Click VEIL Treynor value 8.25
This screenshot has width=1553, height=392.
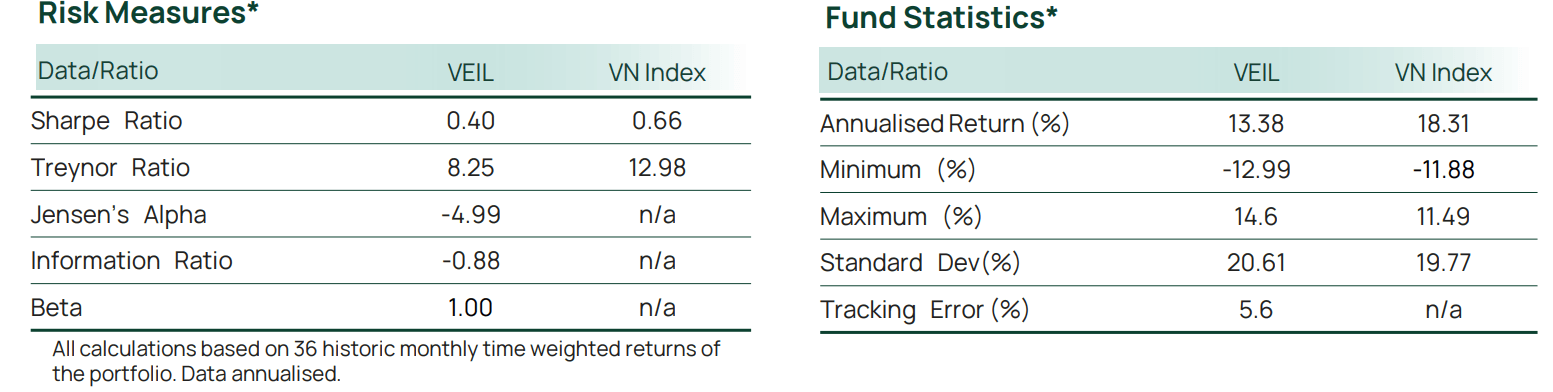pos(471,167)
